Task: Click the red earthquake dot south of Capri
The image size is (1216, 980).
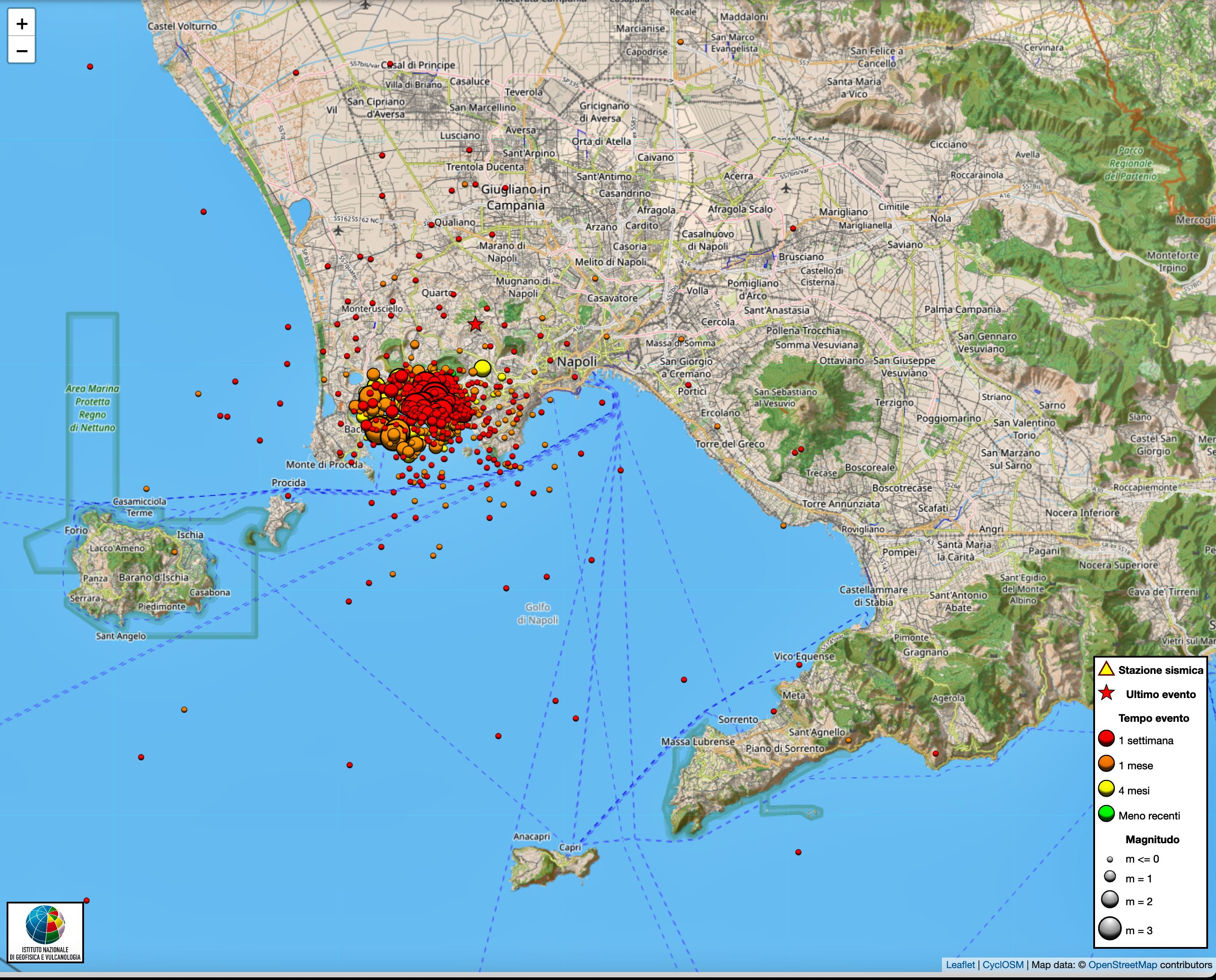Action: [798, 852]
